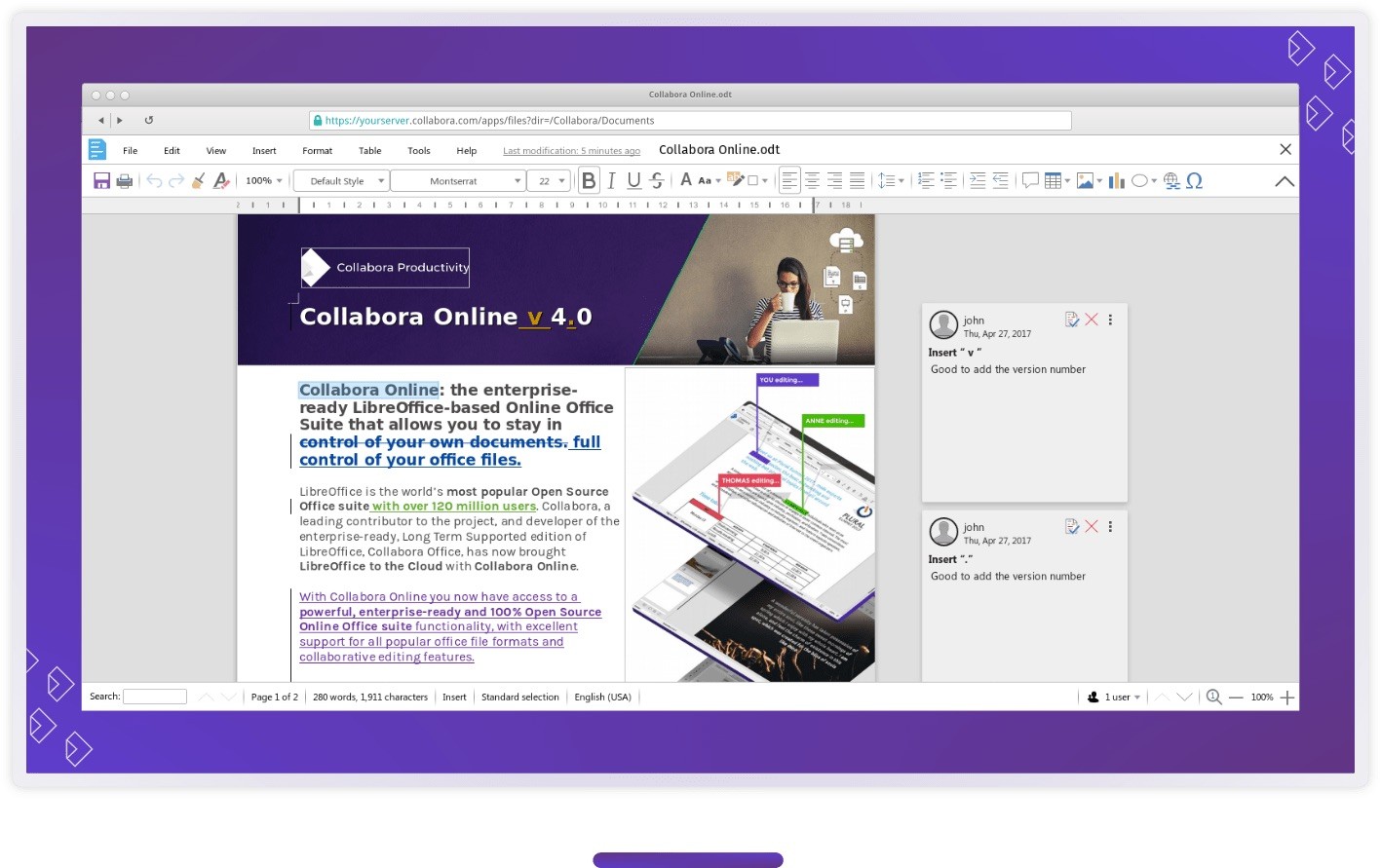1381x868 pixels.
Task: Toggle strikethrough formatting
Action: [x=656, y=180]
